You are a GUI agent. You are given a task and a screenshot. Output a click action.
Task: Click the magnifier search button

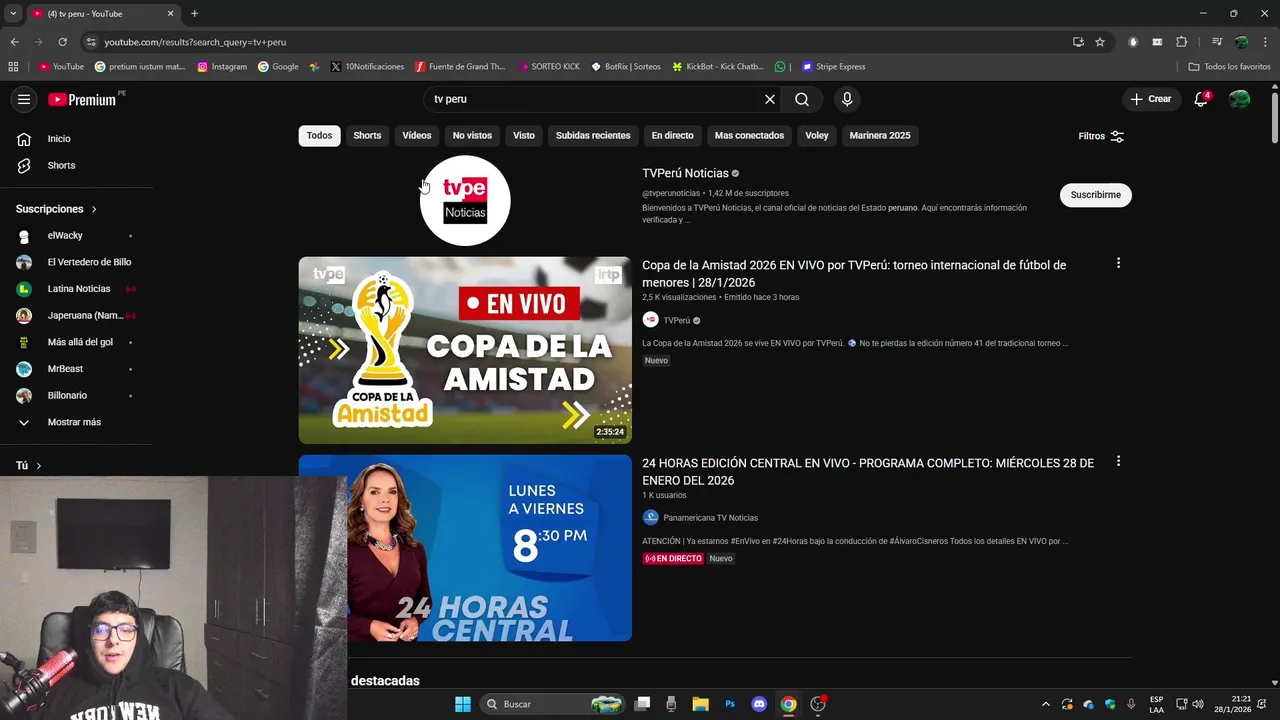pyautogui.click(x=802, y=99)
